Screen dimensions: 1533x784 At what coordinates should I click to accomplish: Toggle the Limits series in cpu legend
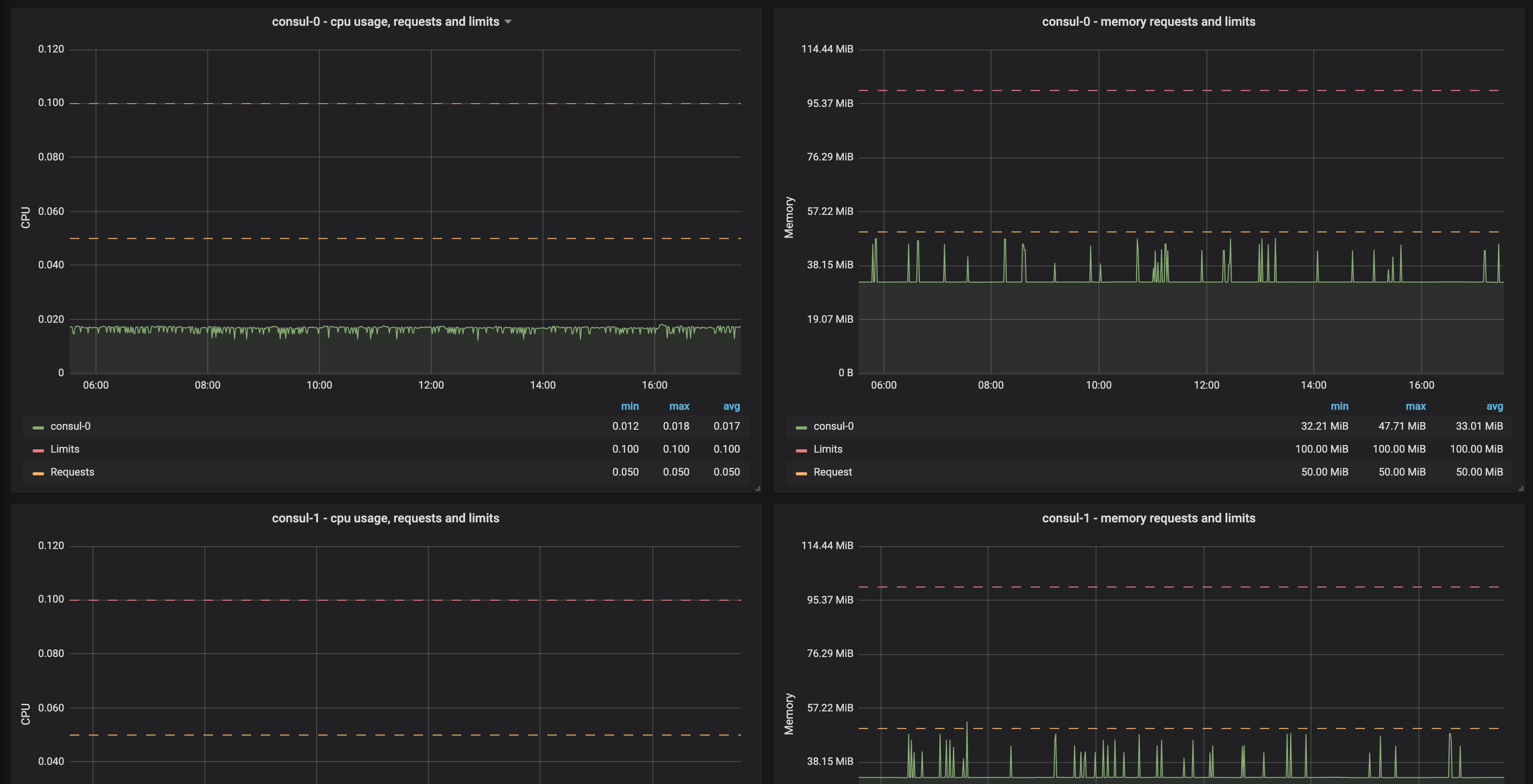[64, 449]
